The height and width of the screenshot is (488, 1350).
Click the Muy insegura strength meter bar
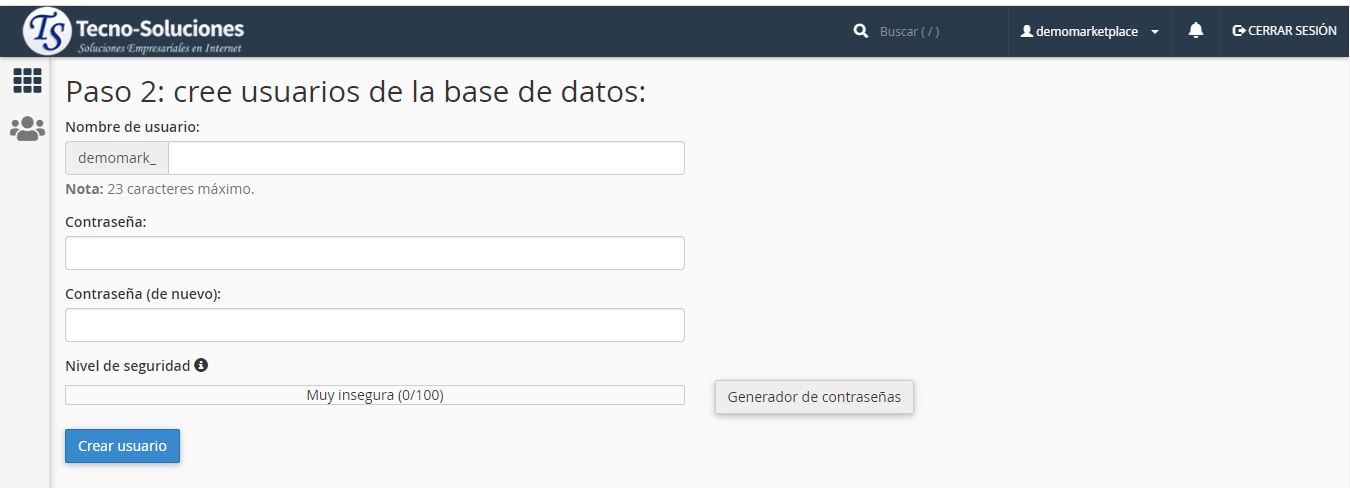point(374,395)
